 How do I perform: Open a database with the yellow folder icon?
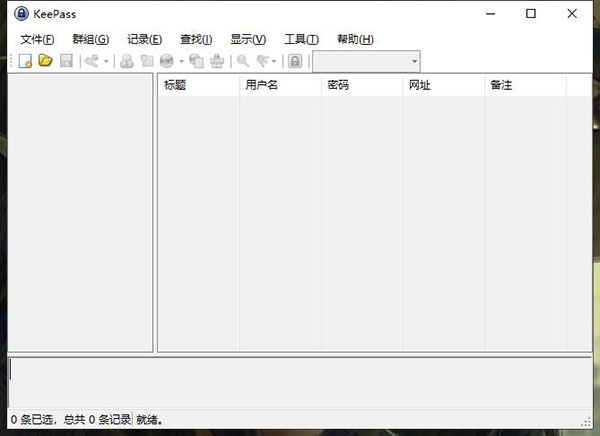45,60
